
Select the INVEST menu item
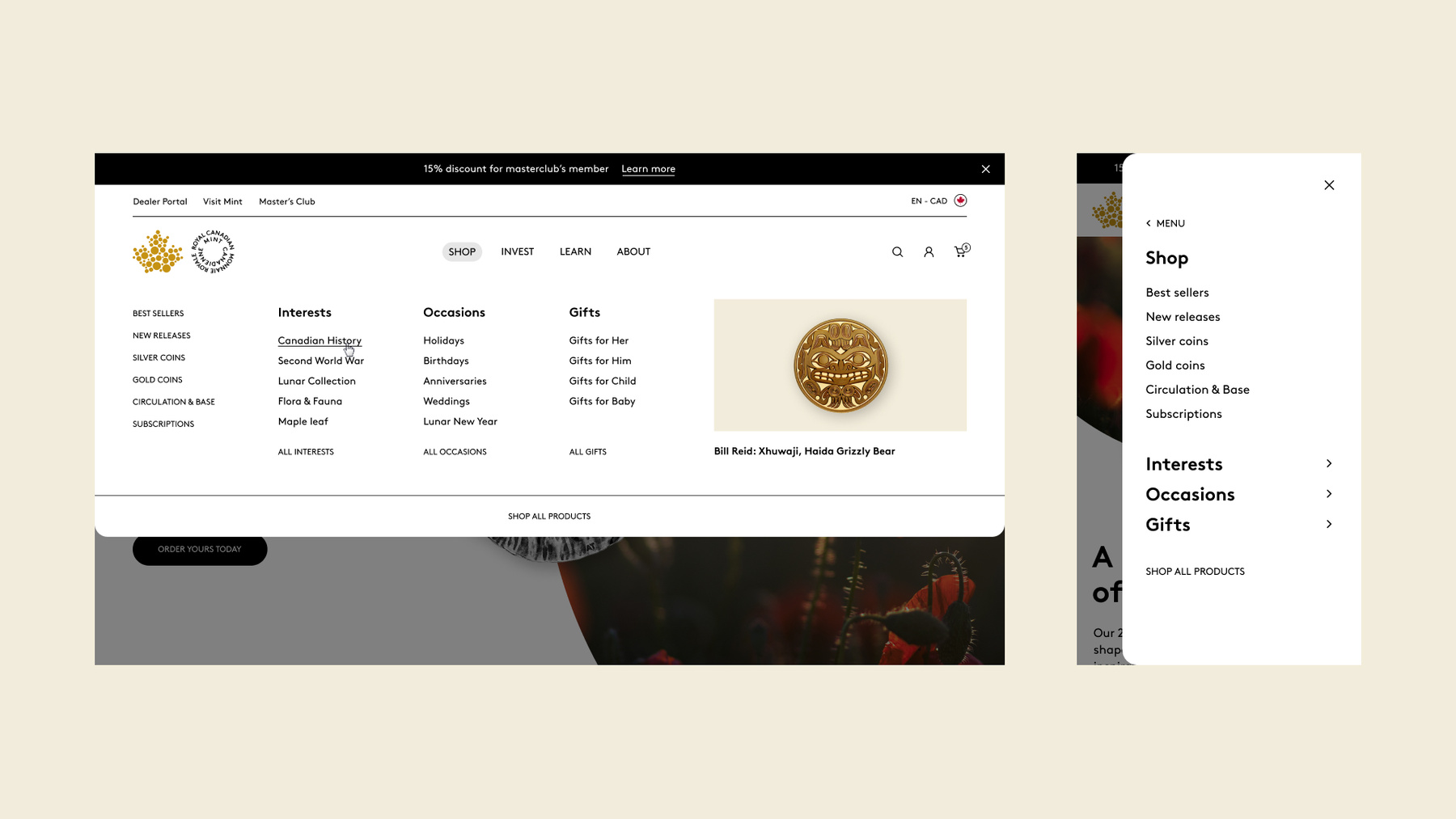[517, 251]
